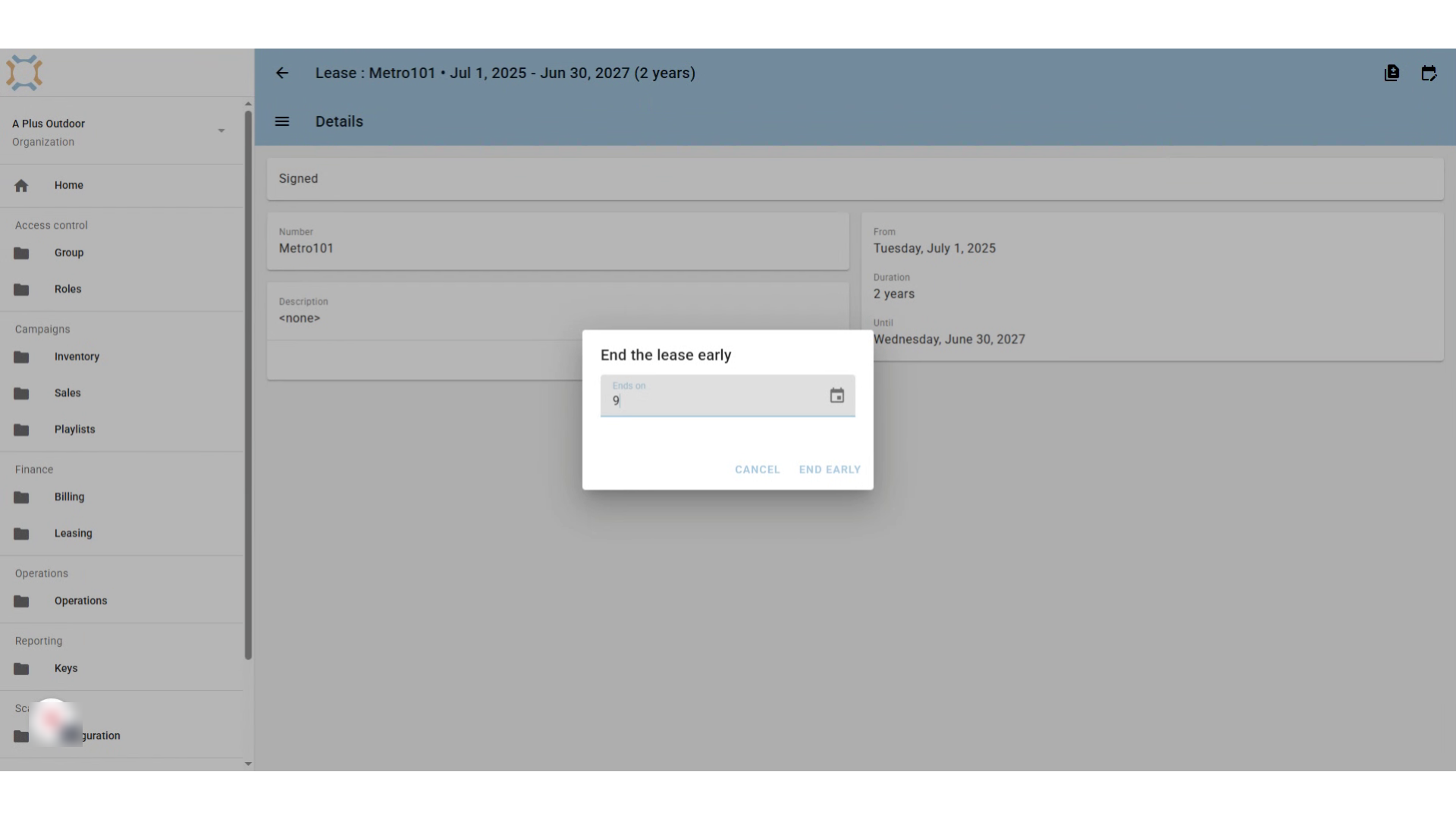Viewport: 1456px width, 819px height.
Task: Open the Group folder icon
Action: click(21, 253)
